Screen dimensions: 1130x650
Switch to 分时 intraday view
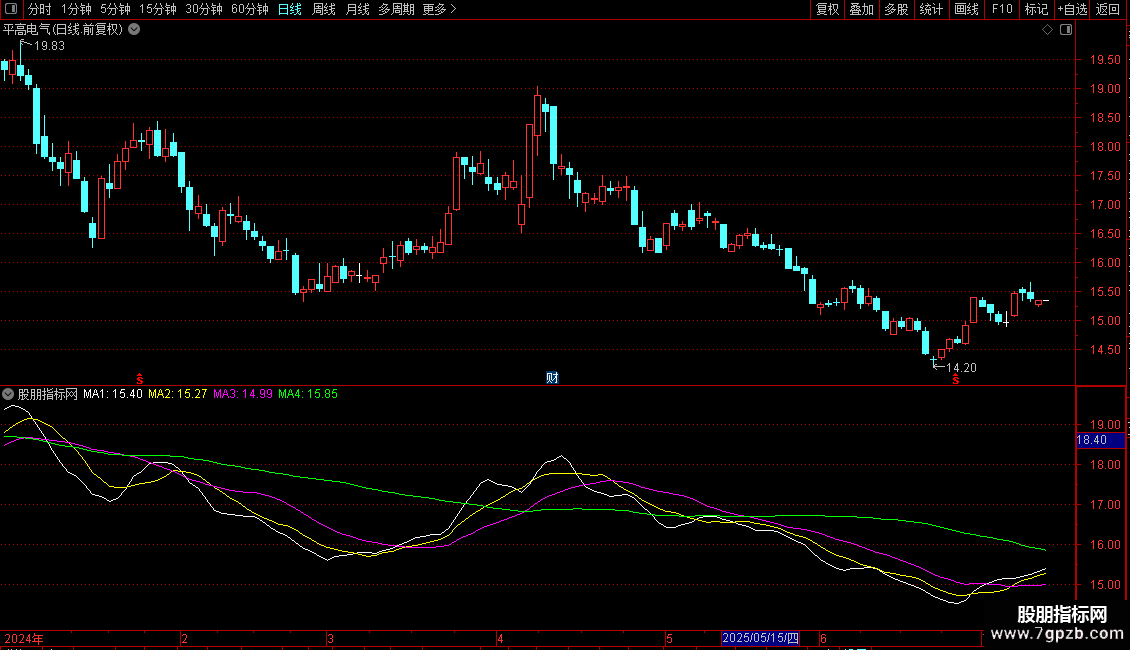click(x=40, y=9)
